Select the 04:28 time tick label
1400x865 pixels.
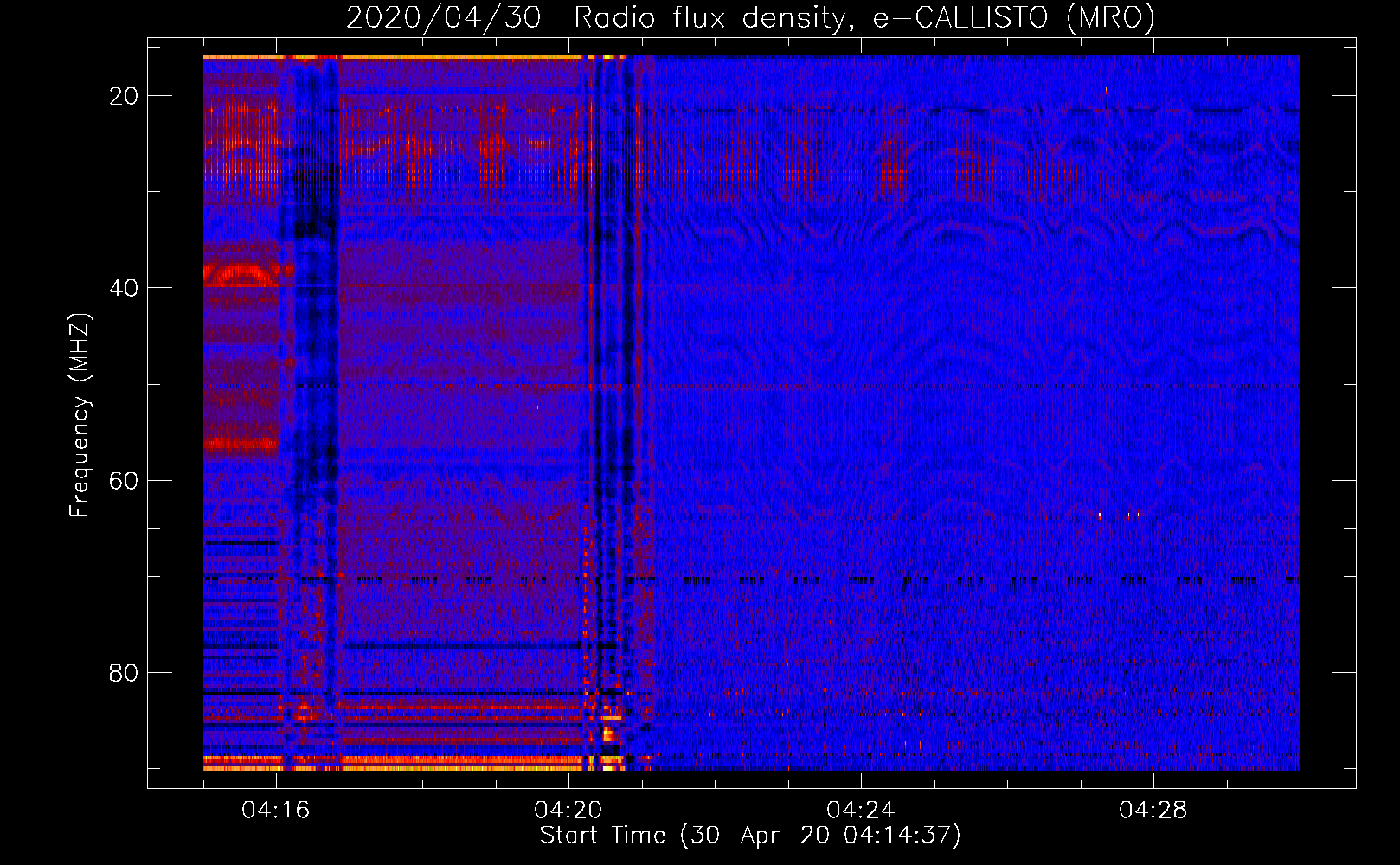pos(1153,811)
